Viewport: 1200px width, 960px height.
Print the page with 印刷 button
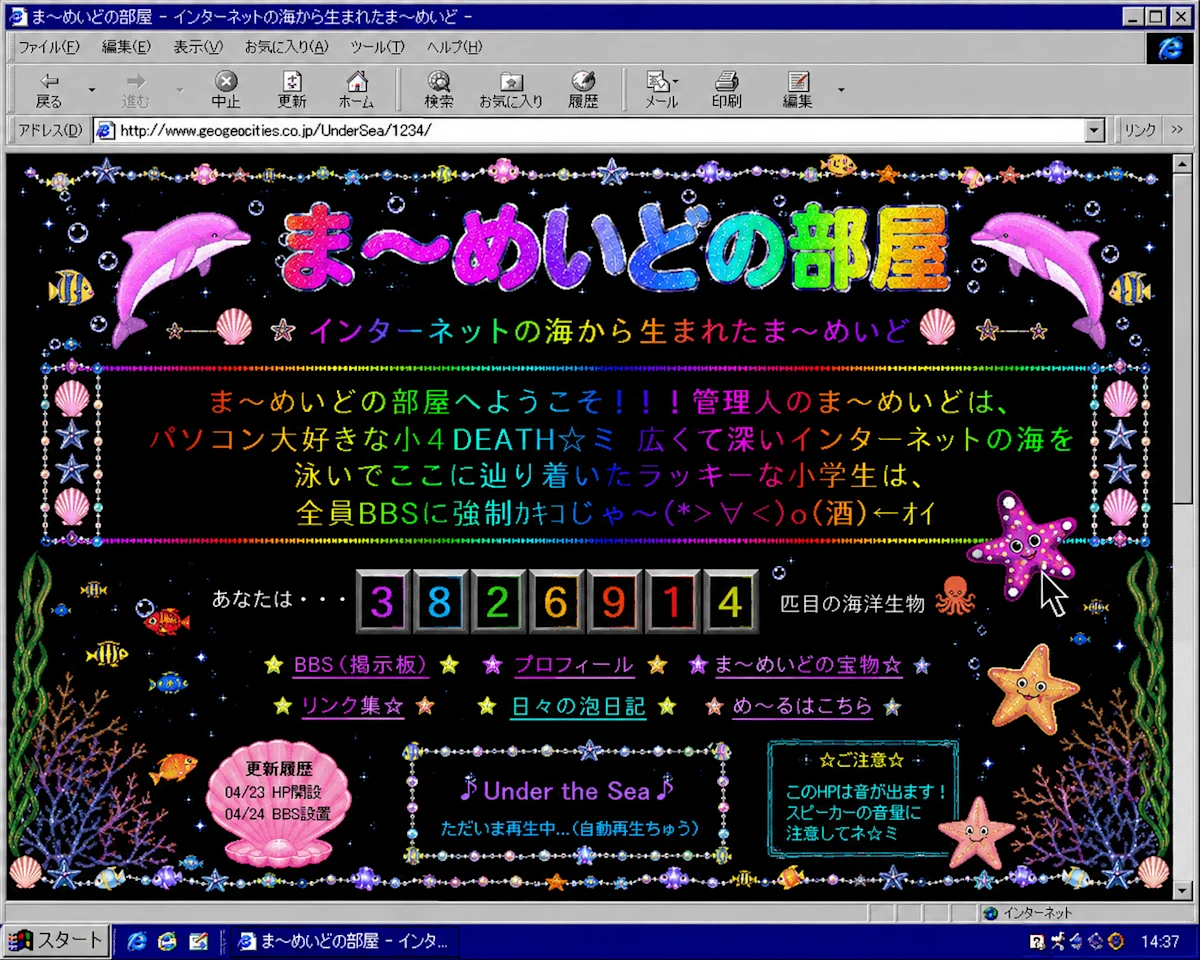pyautogui.click(x=727, y=90)
